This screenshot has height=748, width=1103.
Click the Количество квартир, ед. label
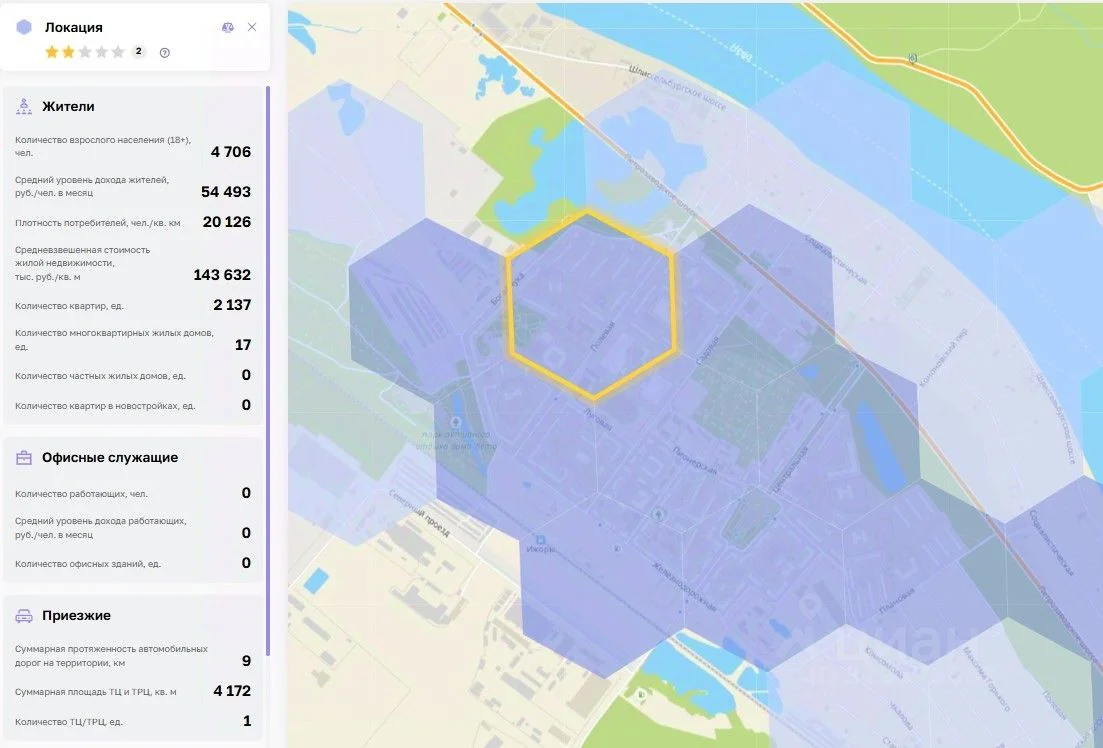click(69, 306)
